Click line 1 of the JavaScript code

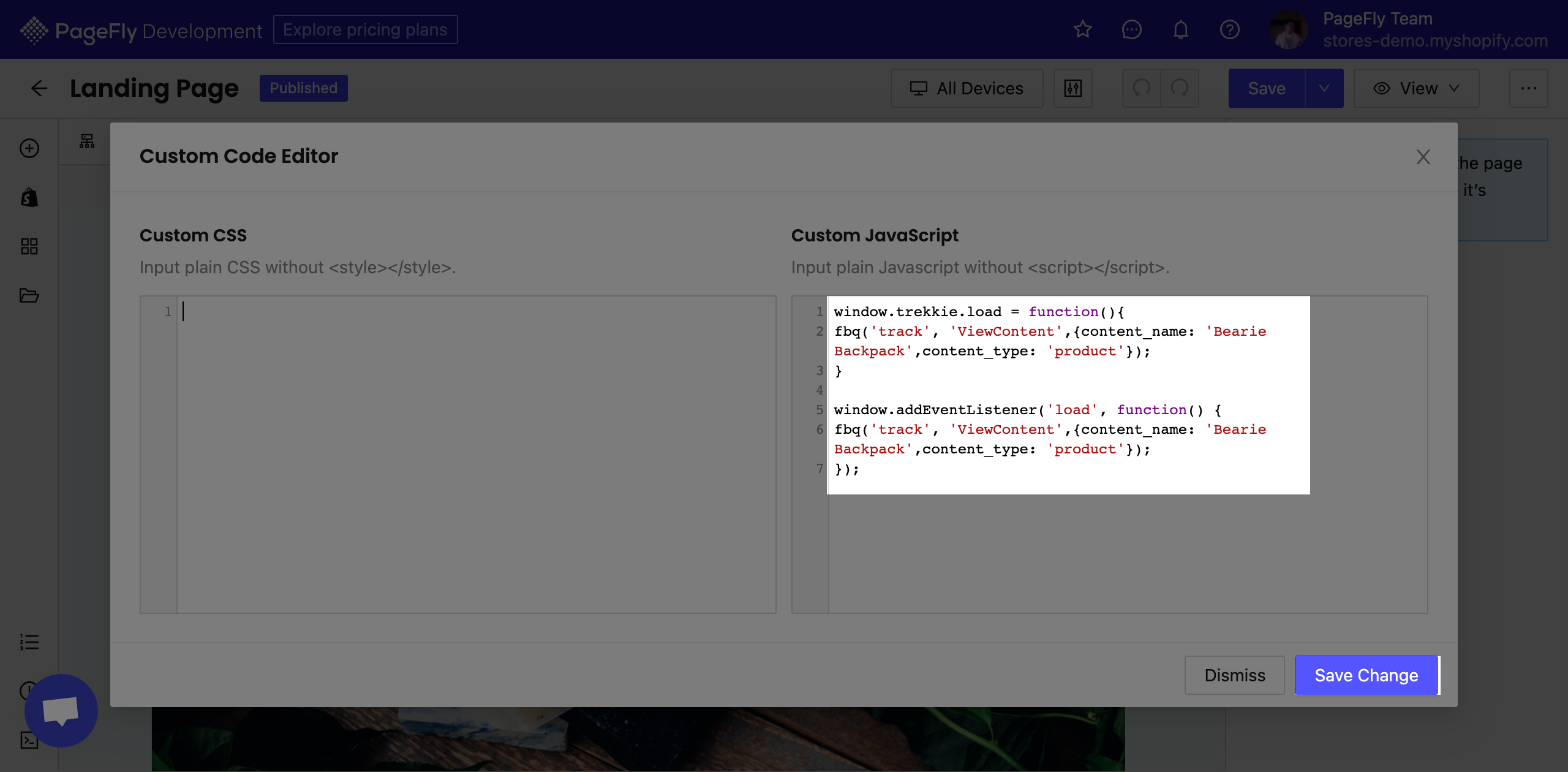(x=979, y=312)
